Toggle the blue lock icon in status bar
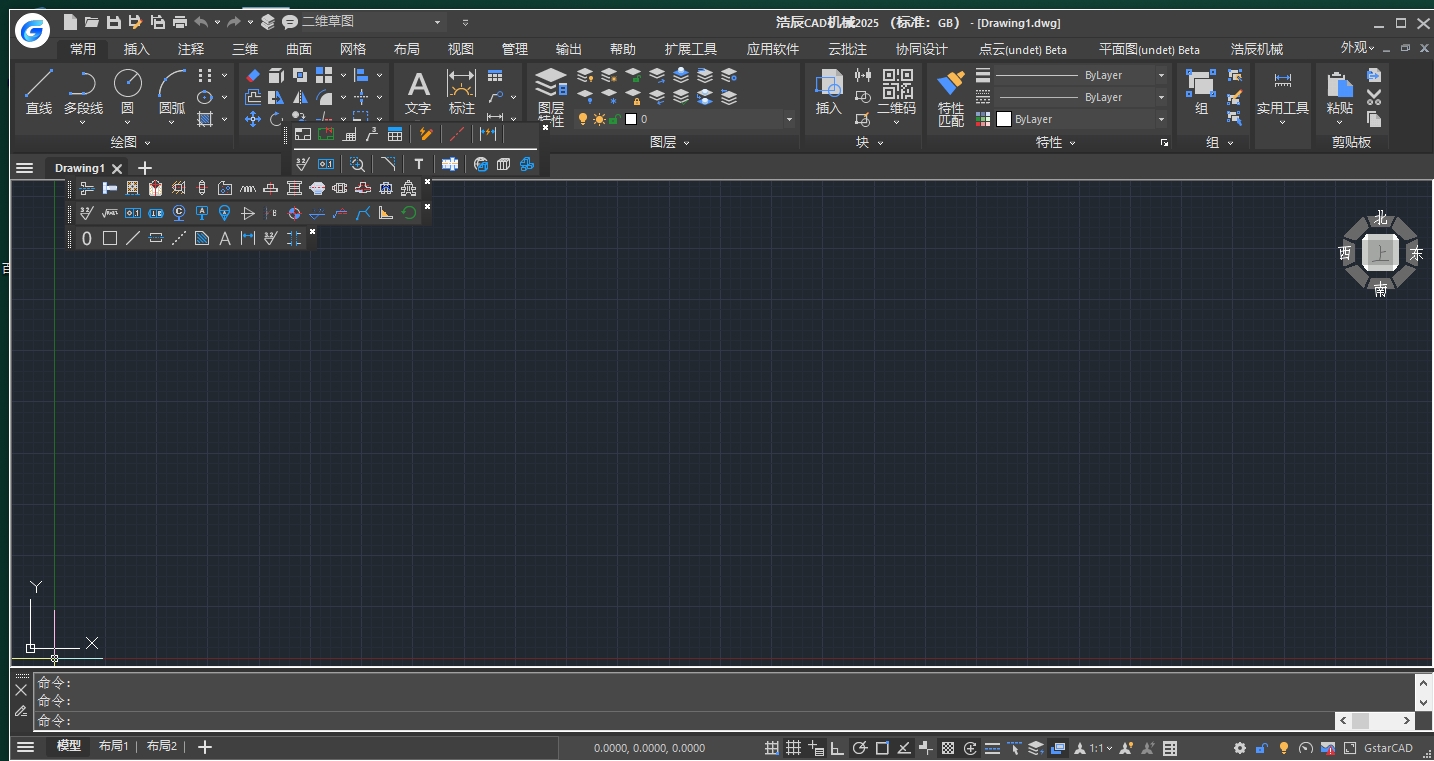The height and width of the screenshot is (761, 1434). tap(1262, 748)
